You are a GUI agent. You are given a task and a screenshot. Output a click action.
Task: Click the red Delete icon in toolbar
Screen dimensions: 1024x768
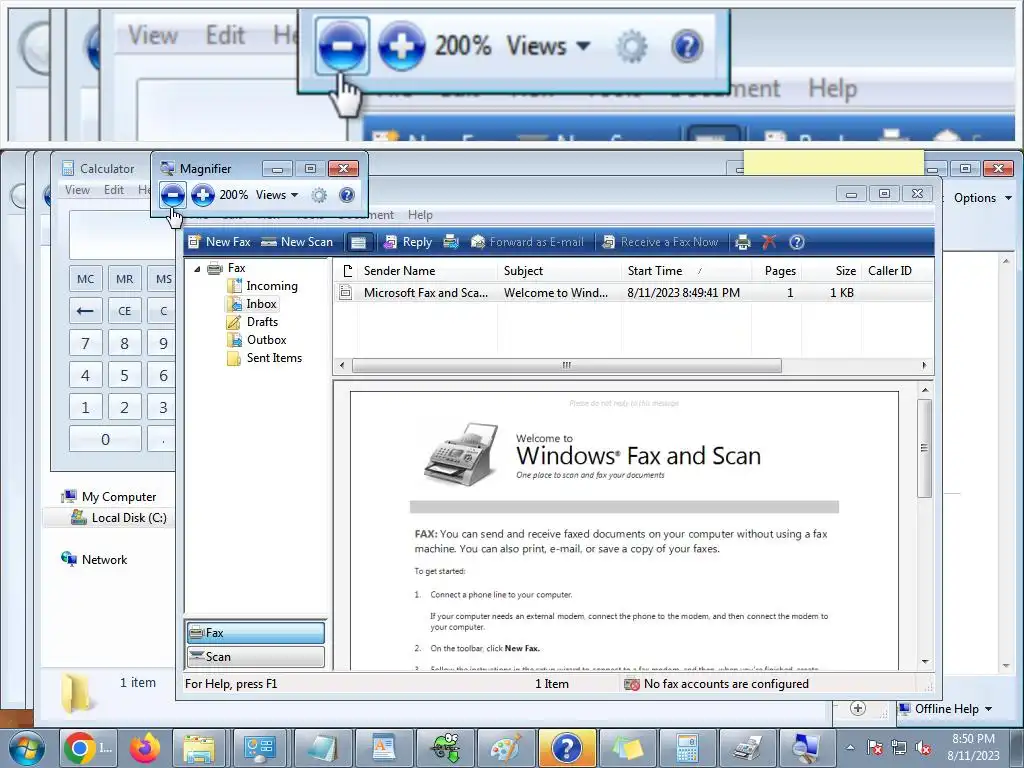(x=769, y=242)
